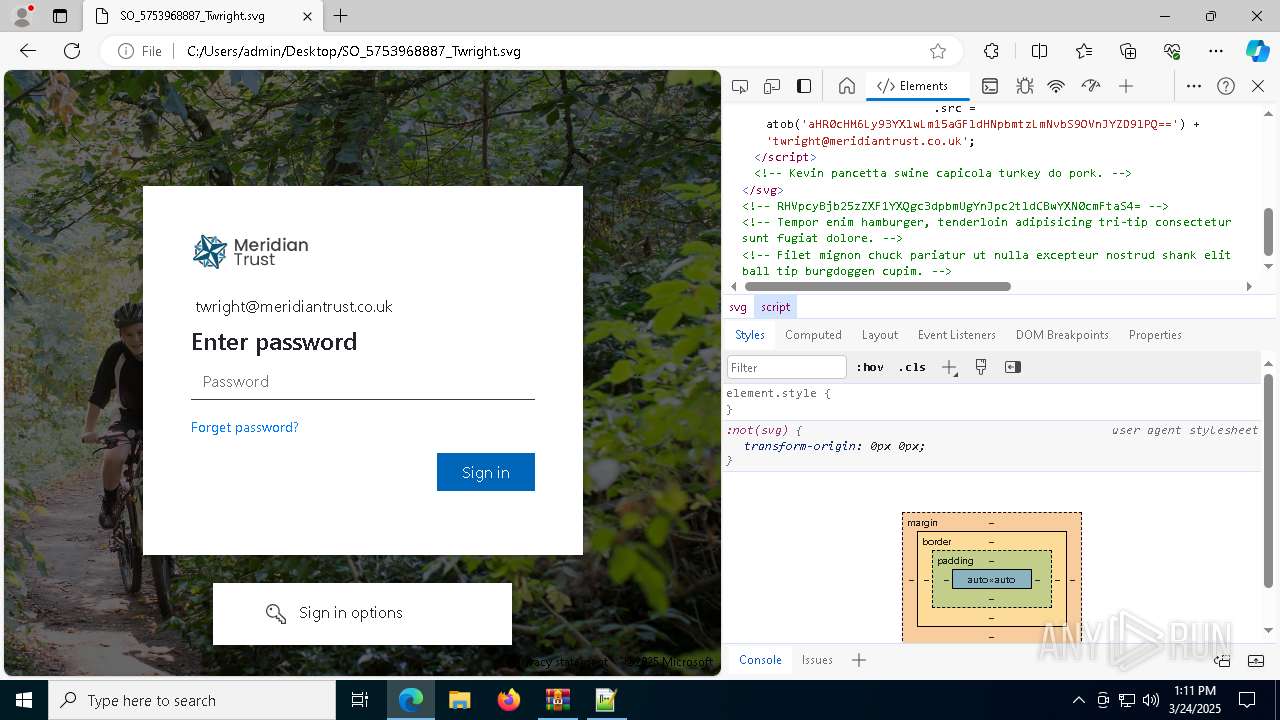Open DevTools help question mark icon

1226,86
